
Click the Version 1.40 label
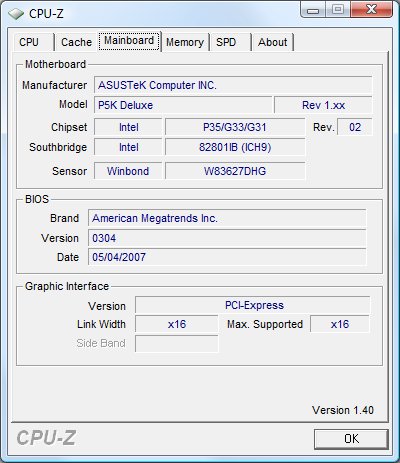click(343, 410)
